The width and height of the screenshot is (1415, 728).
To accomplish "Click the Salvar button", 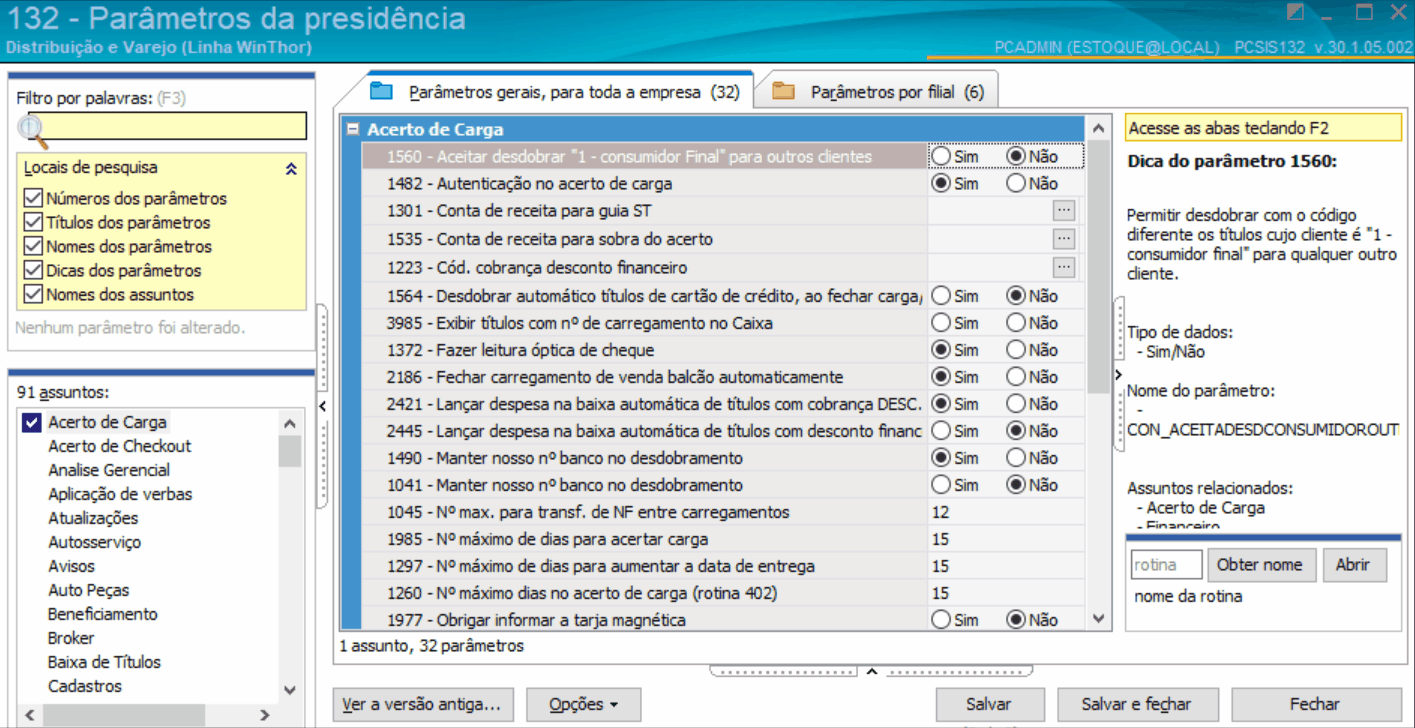I will (989, 705).
